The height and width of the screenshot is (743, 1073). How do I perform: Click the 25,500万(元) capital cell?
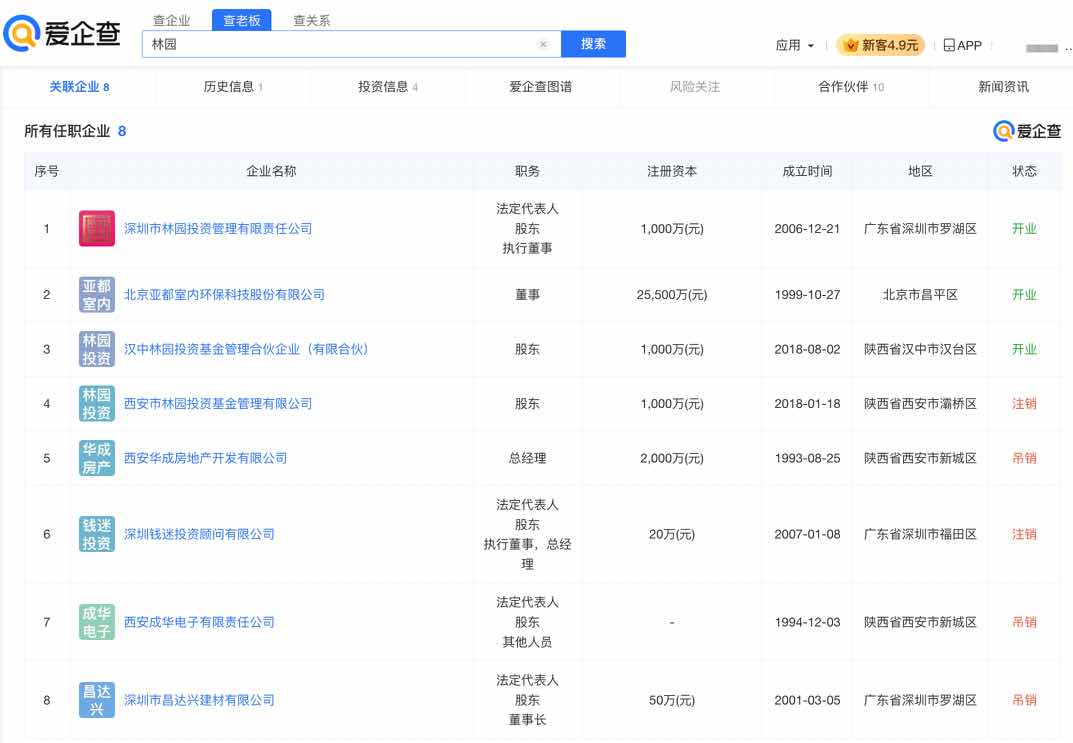(671, 295)
